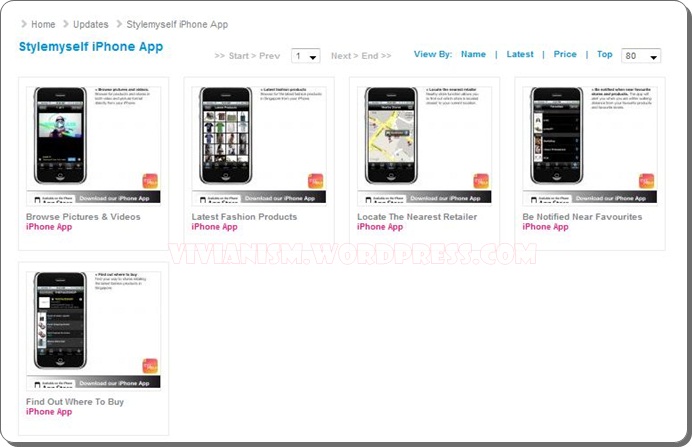Click iPhone App under Find Out Where To Buy
Image resolution: width=692 pixels, height=447 pixels.
click(49, 412)
